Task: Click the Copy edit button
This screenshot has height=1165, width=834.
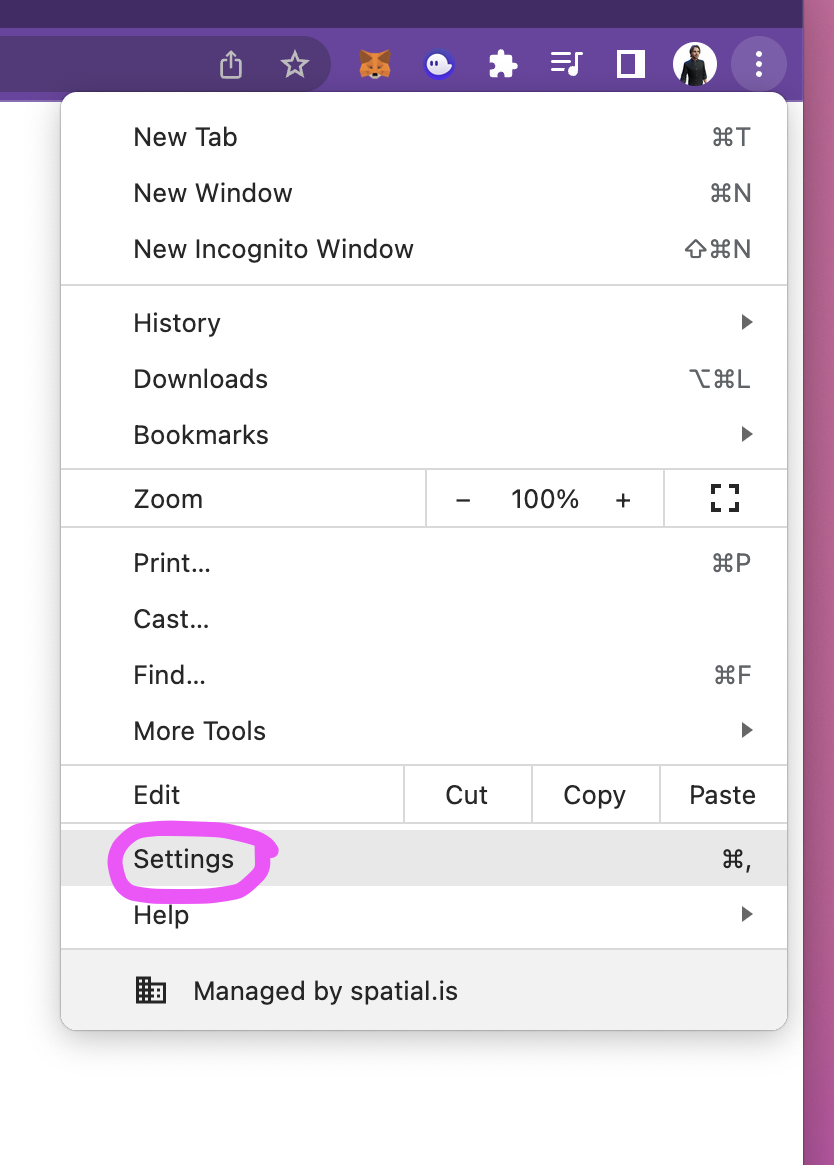Action: click(595, 794)
